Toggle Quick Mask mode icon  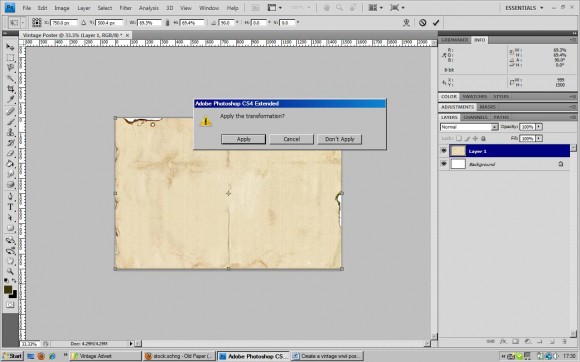click(10, 305)
